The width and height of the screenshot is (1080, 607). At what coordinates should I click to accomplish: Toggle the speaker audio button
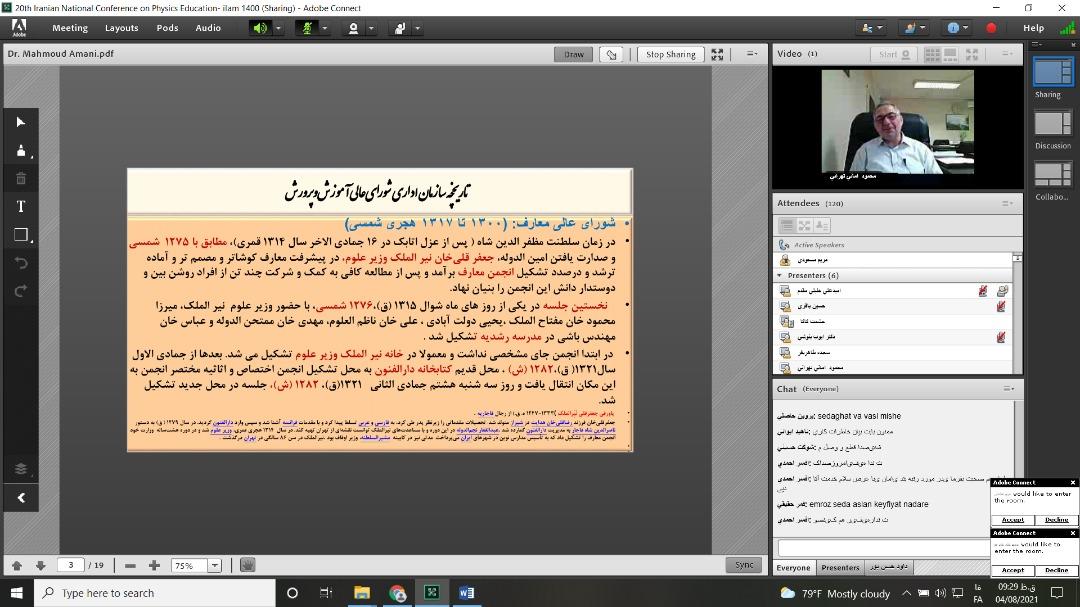coord(260,28)
